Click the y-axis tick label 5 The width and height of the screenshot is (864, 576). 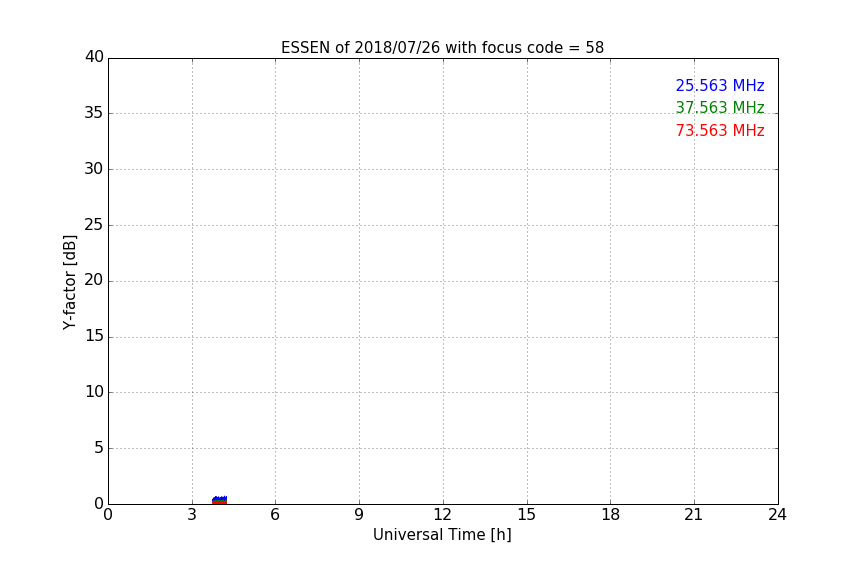point(99,448)
